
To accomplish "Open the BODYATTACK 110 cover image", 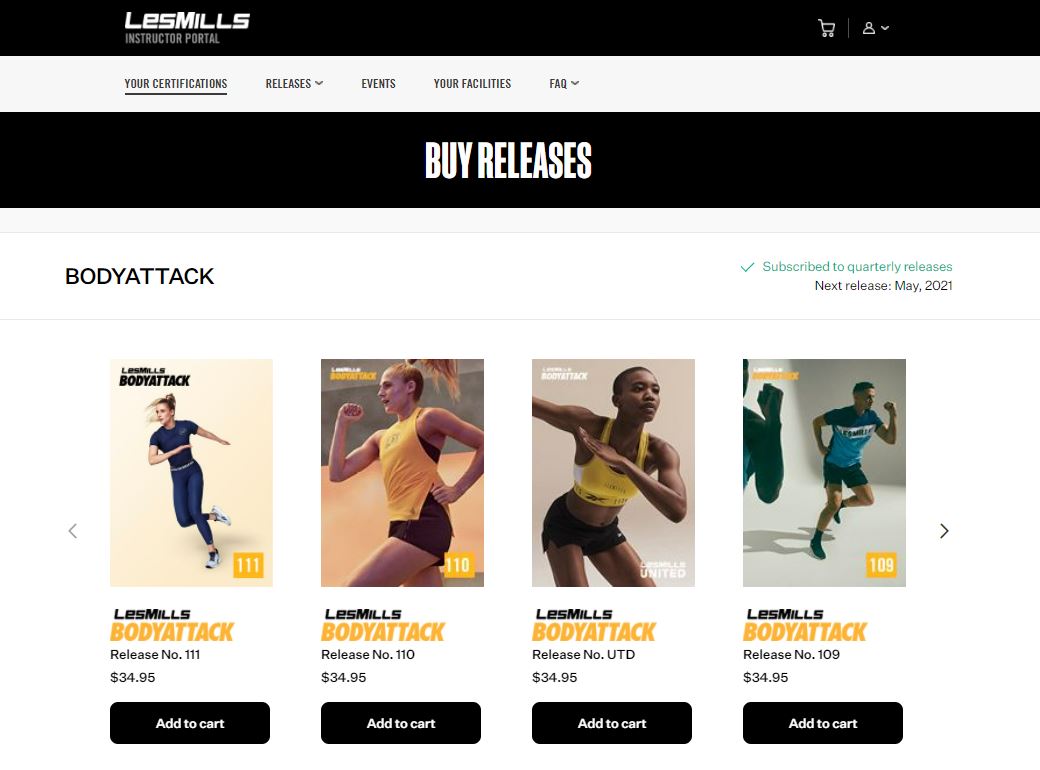I will pos(402,473).
